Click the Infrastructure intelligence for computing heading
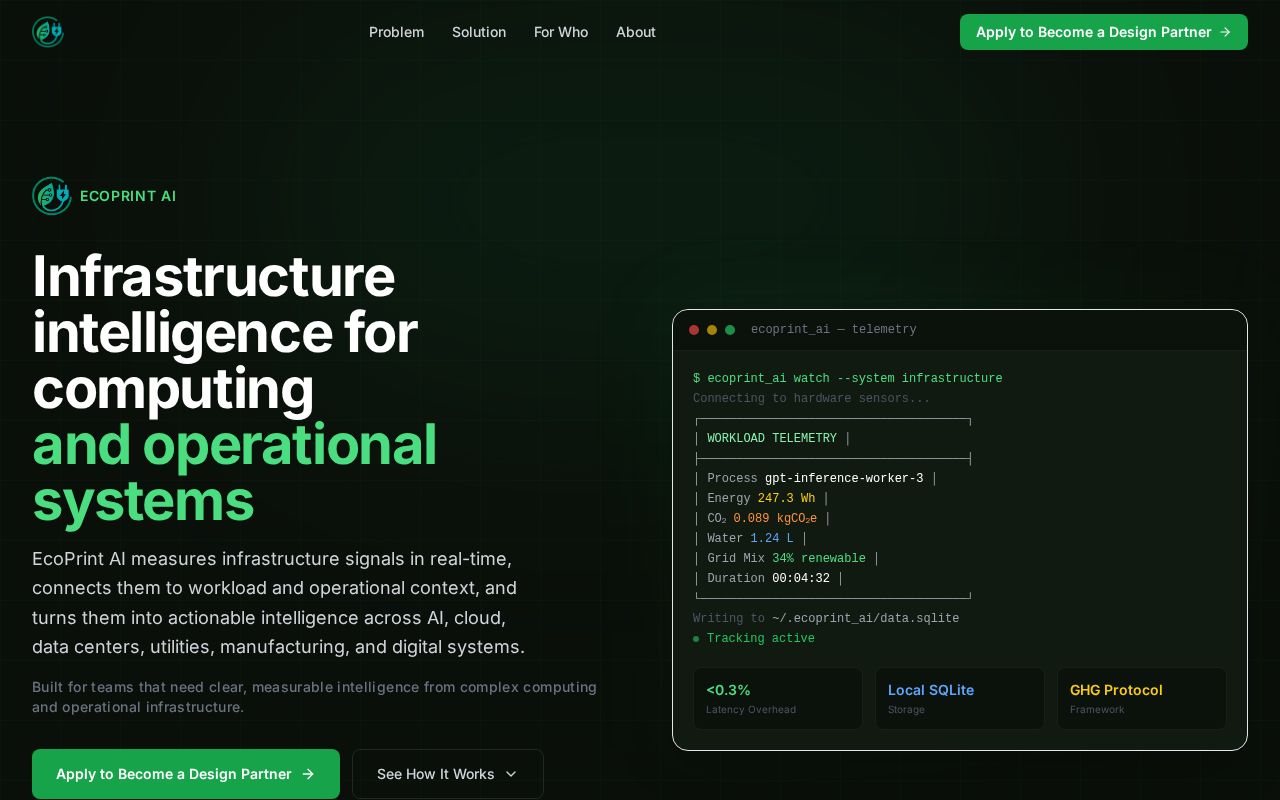Screen dimensions: 1280x800 (x=225, y=332)
